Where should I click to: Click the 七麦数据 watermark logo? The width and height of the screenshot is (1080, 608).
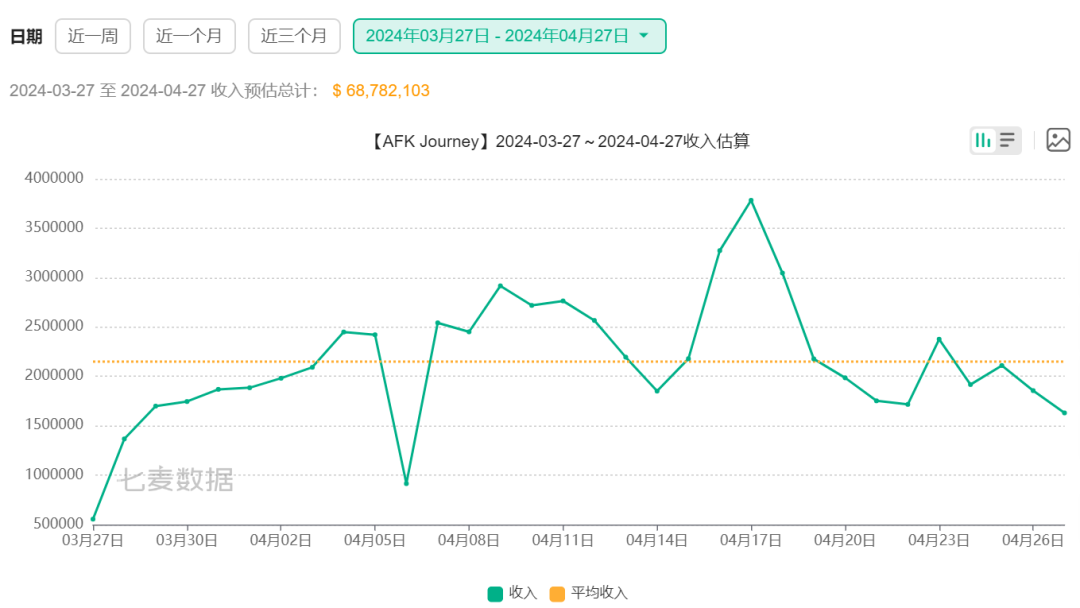click(x=176, y=480)
